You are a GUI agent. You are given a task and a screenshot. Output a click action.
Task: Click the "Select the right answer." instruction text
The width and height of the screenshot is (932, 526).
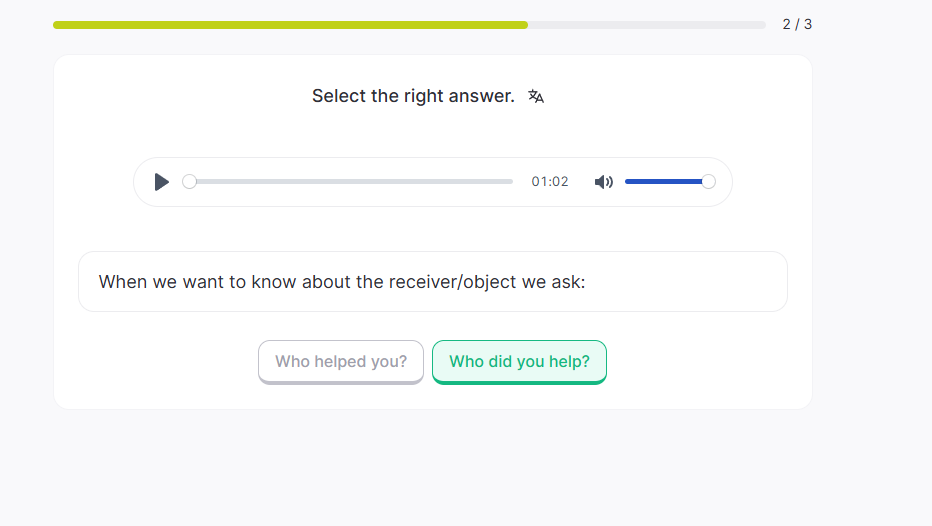[x=413, y=96]
